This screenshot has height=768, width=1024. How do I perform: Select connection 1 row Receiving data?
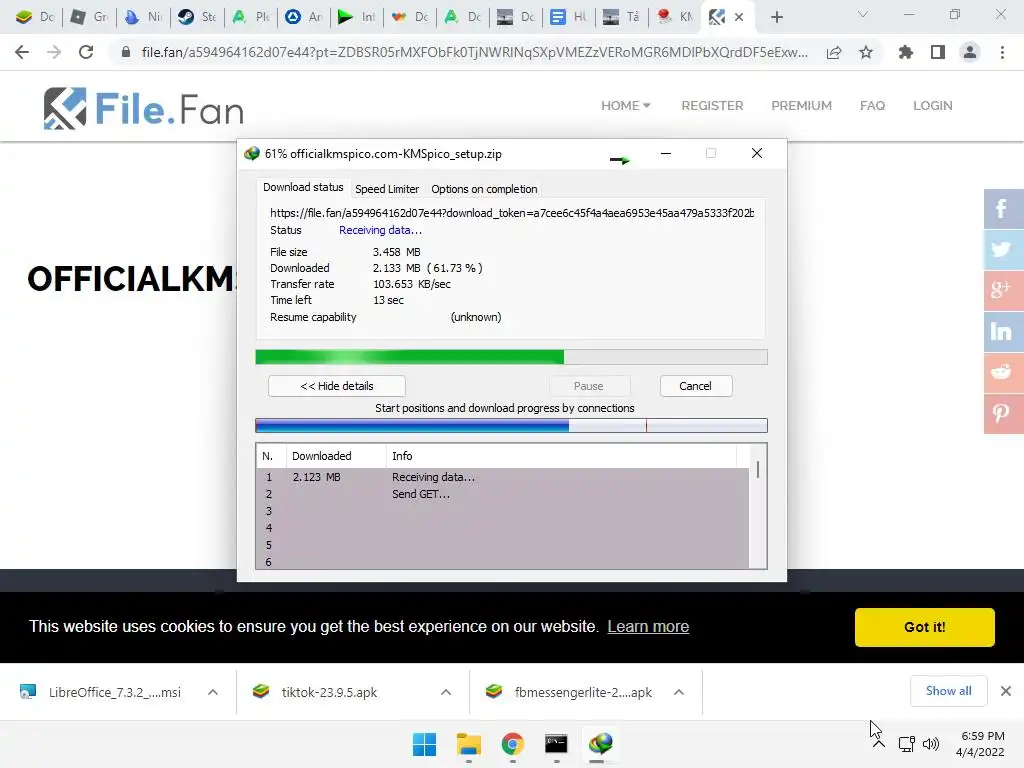click(502, 477)
